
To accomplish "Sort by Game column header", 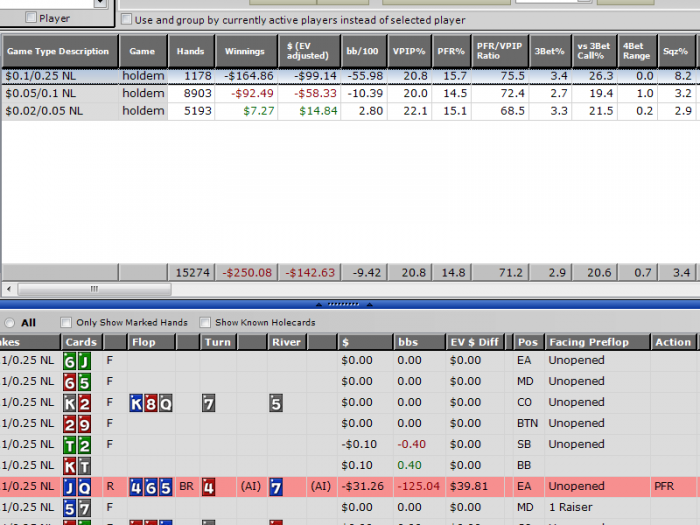I will (x=143, y=51).
